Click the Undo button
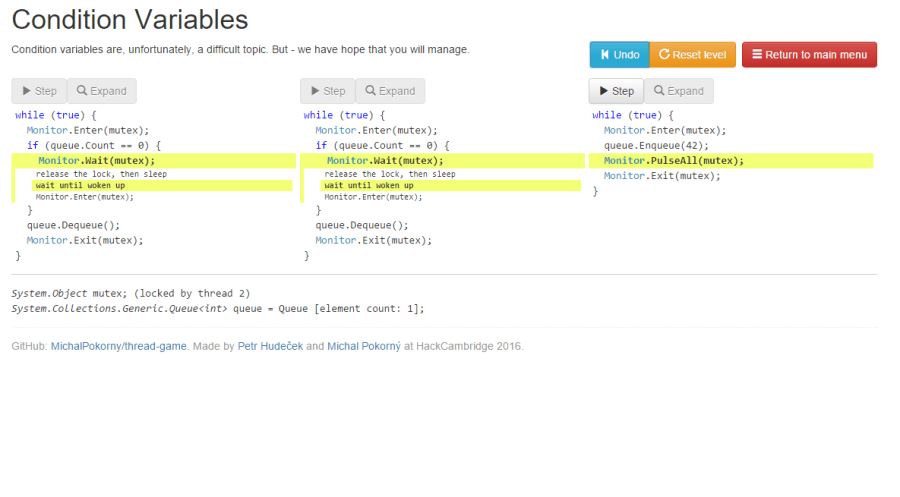The width and height of the screenshot is (900, 497). (x=619, y=55)
